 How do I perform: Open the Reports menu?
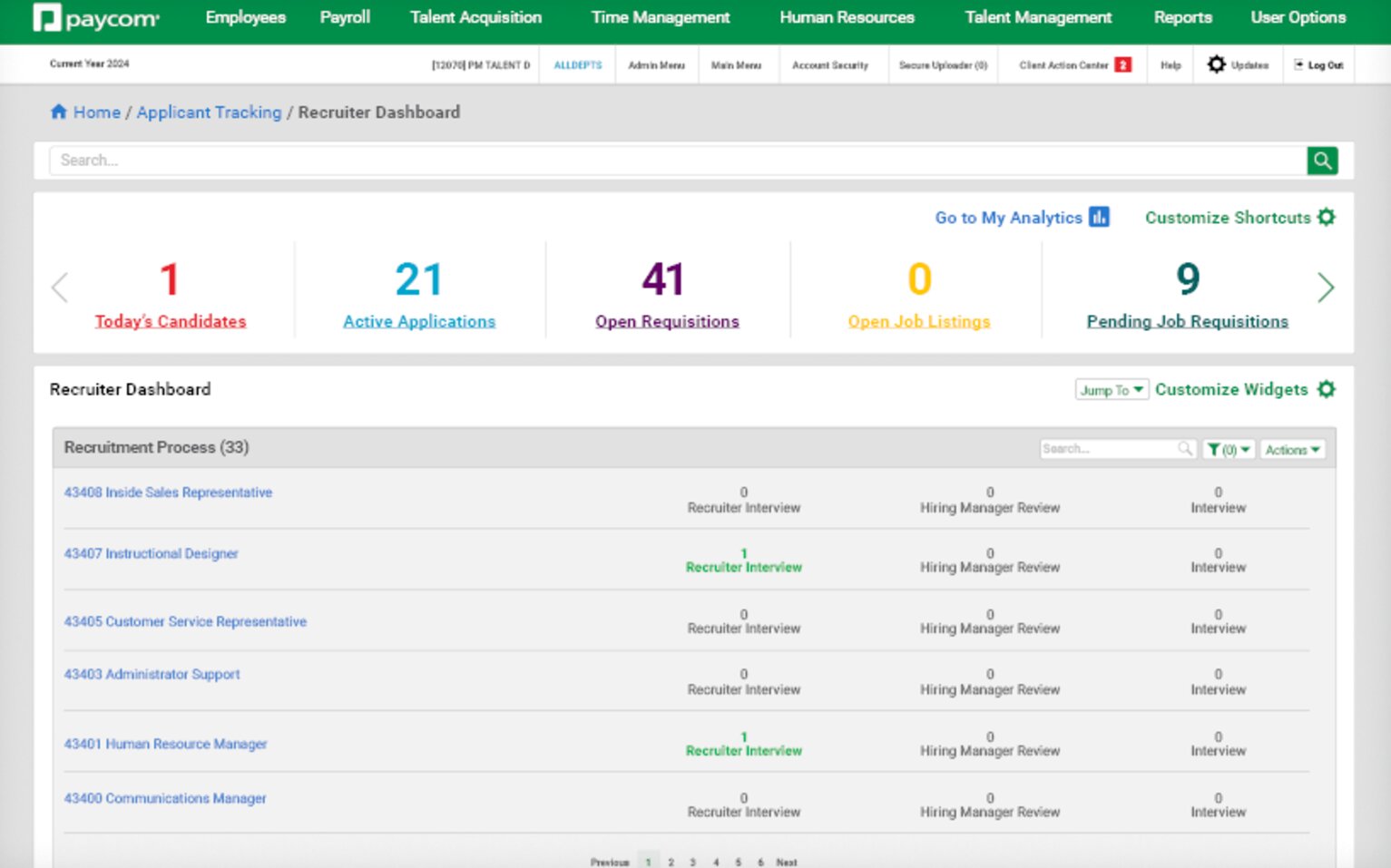point(1182,17)
